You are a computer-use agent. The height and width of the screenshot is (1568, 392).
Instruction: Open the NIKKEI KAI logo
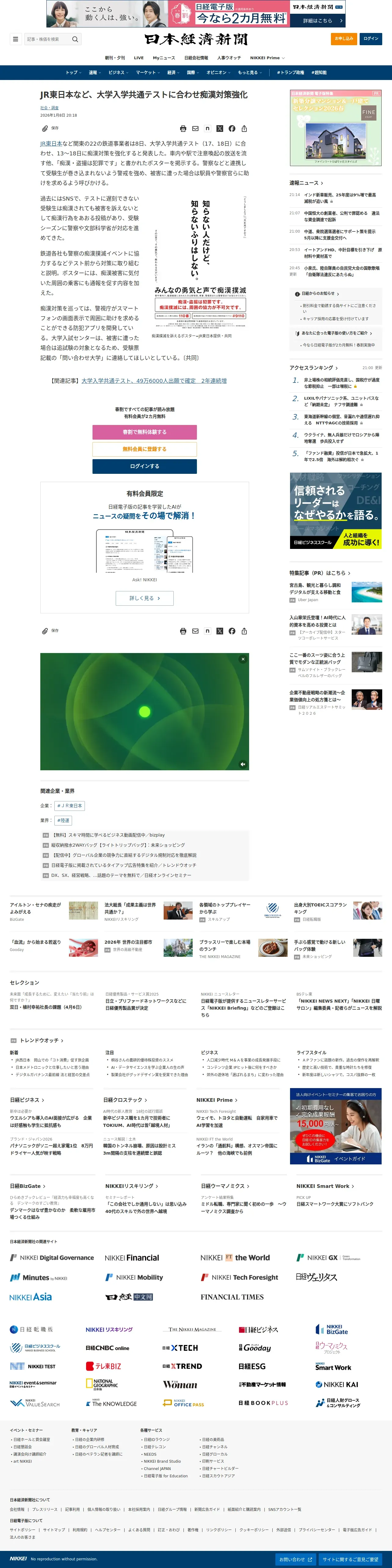(337, 1385)
